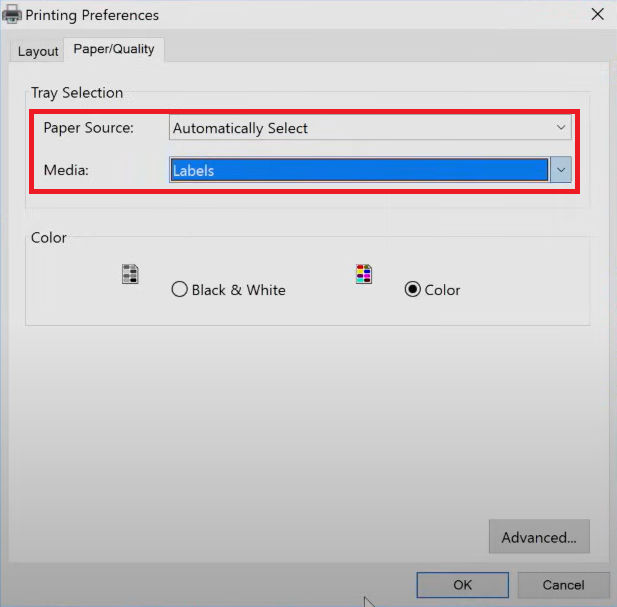This screenshot has height=607, width=617.
Task: Click the Printing Preferences title text
Action: click(x=92, y=15)
